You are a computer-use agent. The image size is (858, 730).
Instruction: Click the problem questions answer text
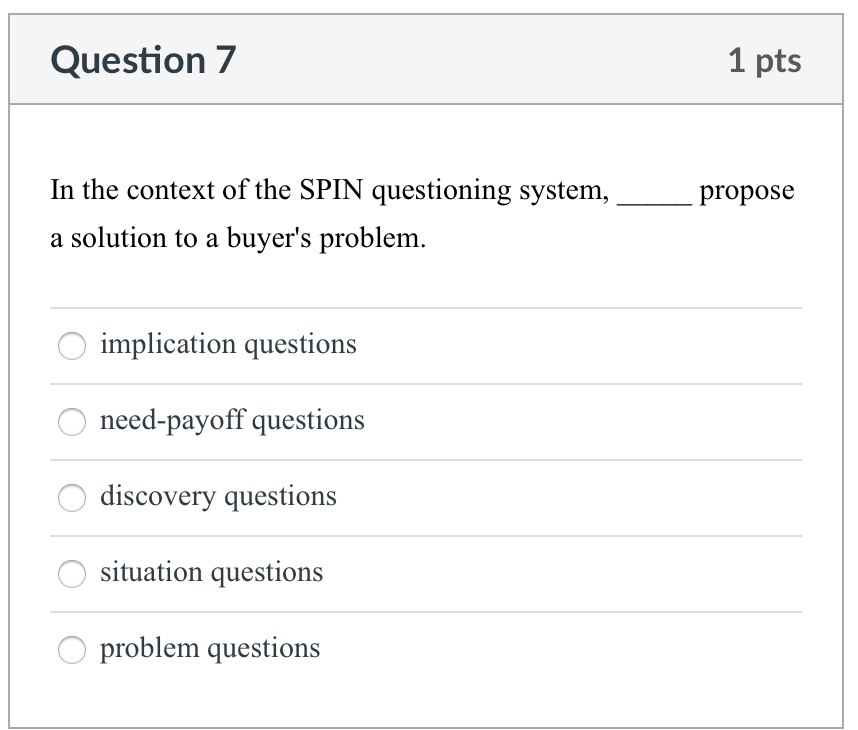click(210, 648)
